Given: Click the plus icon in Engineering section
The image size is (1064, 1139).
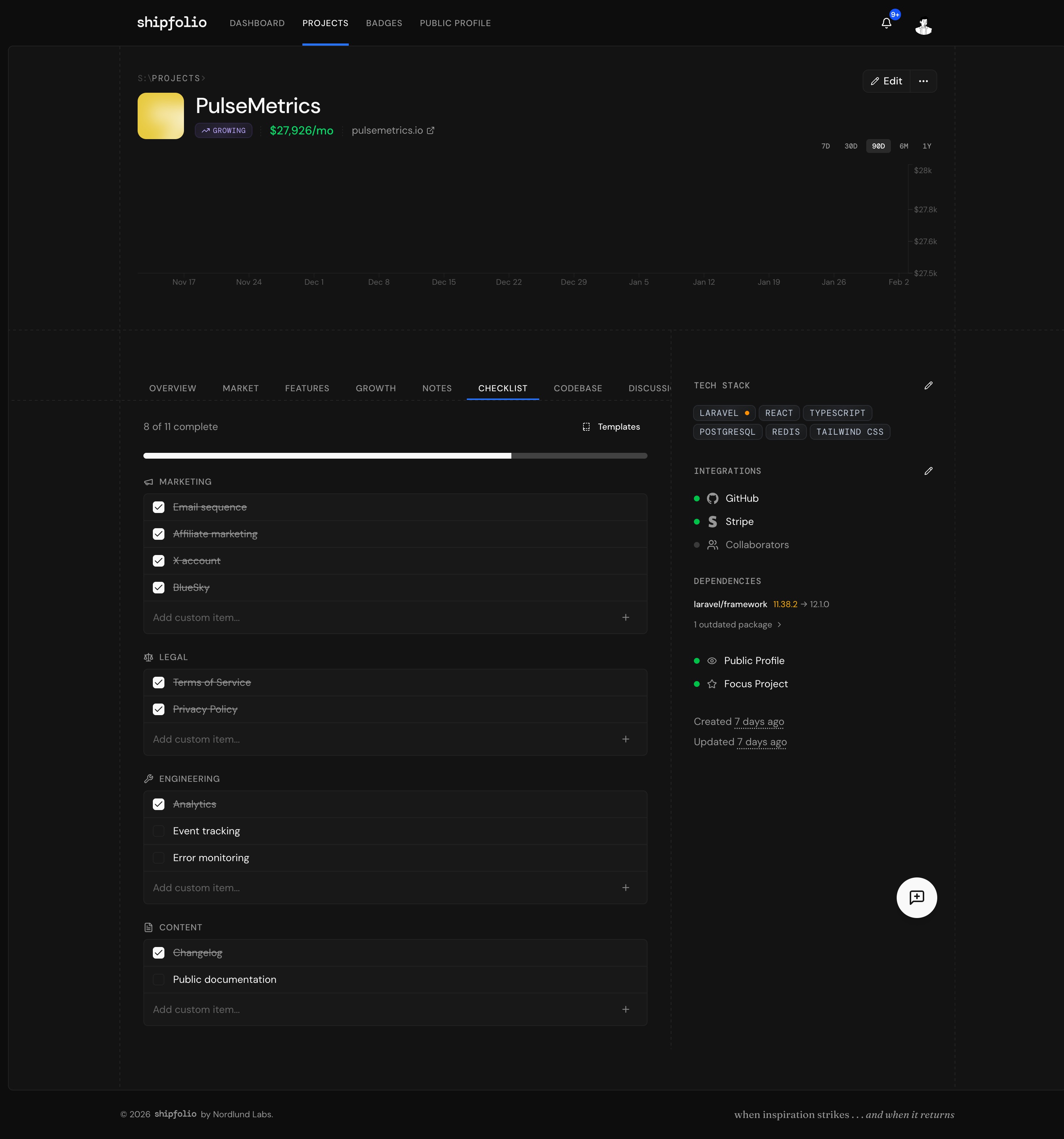Looking at the screenshot, I should [x=625, y=888].
